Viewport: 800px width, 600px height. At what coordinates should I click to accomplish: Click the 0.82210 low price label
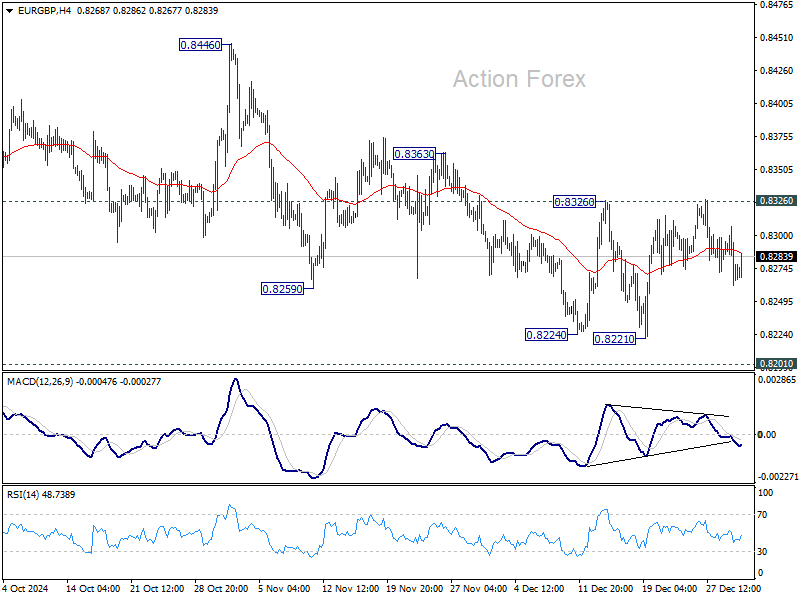pyautogui.click(x=614, y=338)
